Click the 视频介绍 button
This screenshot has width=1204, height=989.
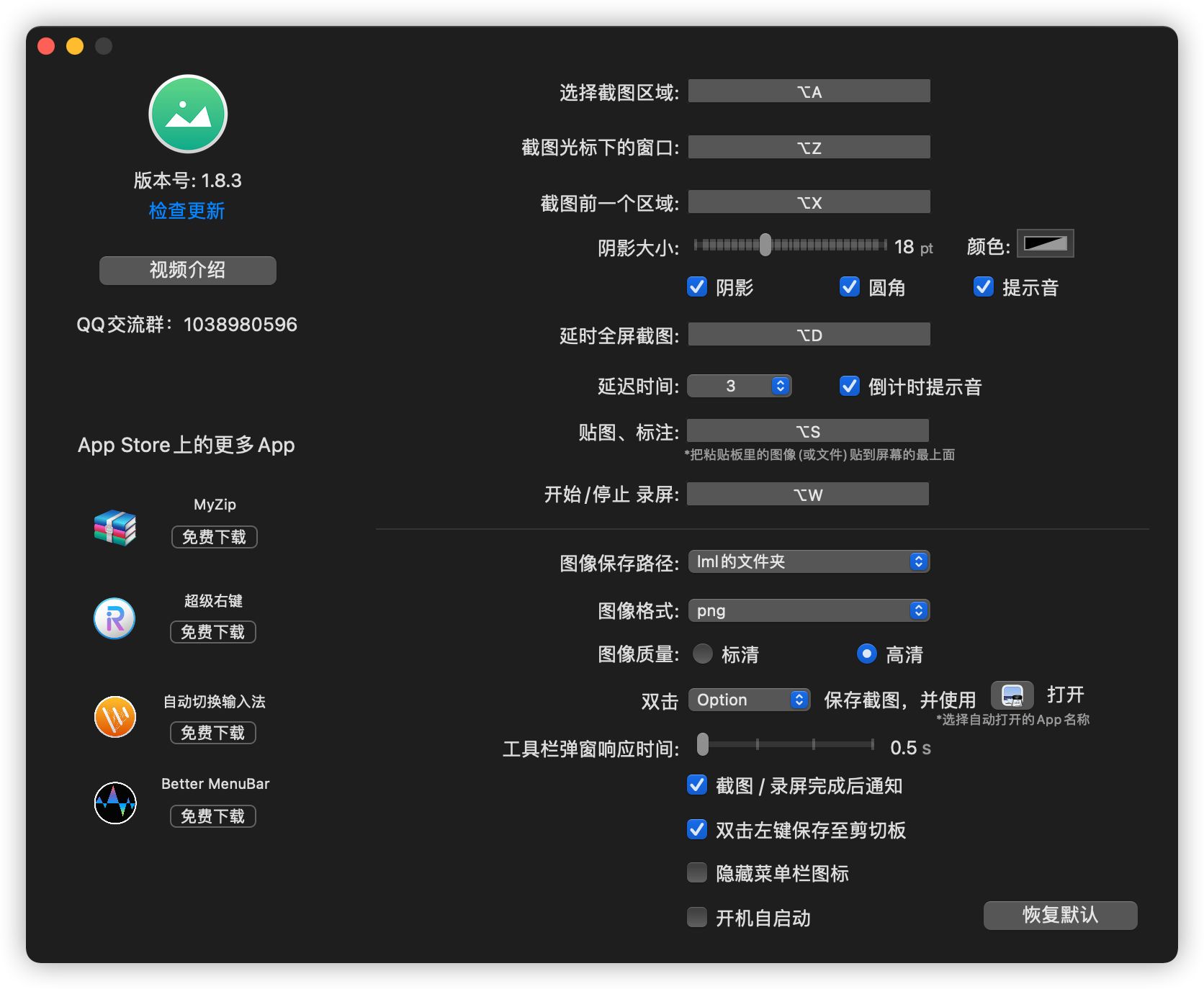187,270
